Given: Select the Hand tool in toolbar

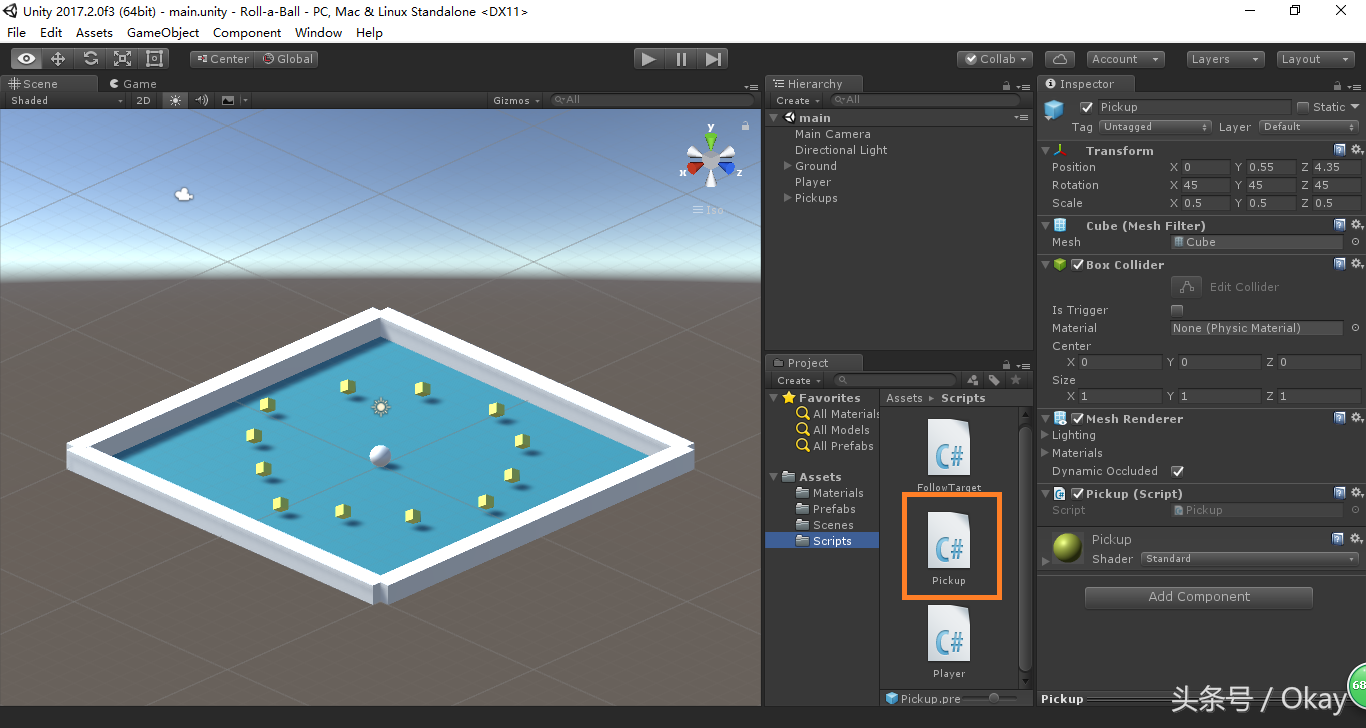Looking at the screenshot, I should [26, 59].
